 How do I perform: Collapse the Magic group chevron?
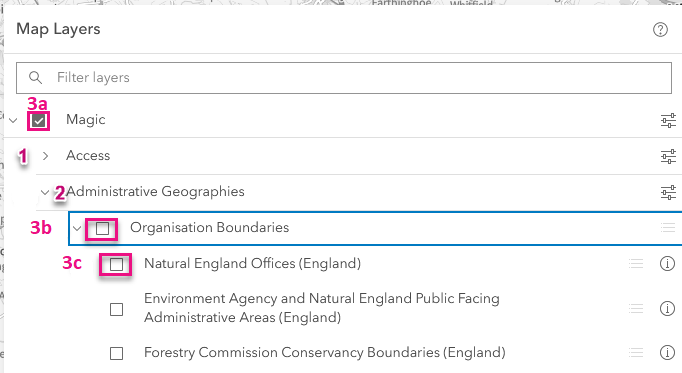[13, 120]
